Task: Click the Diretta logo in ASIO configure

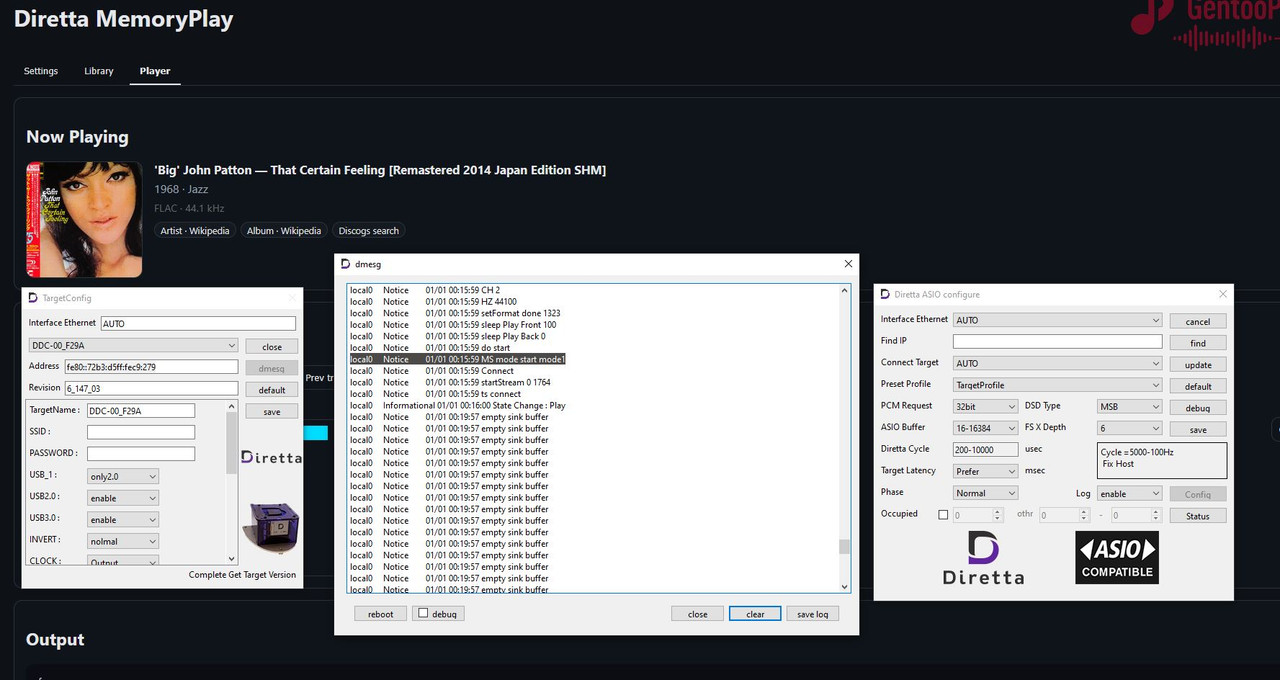Action: (984, 558)
